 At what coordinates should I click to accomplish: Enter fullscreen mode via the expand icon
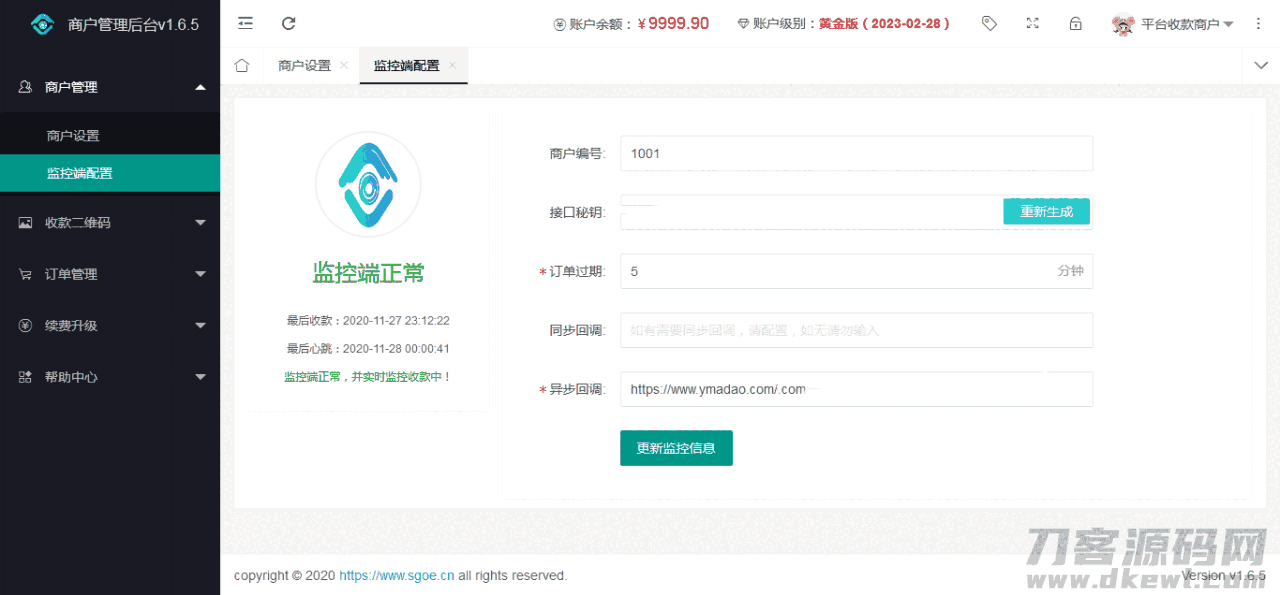1032,22
